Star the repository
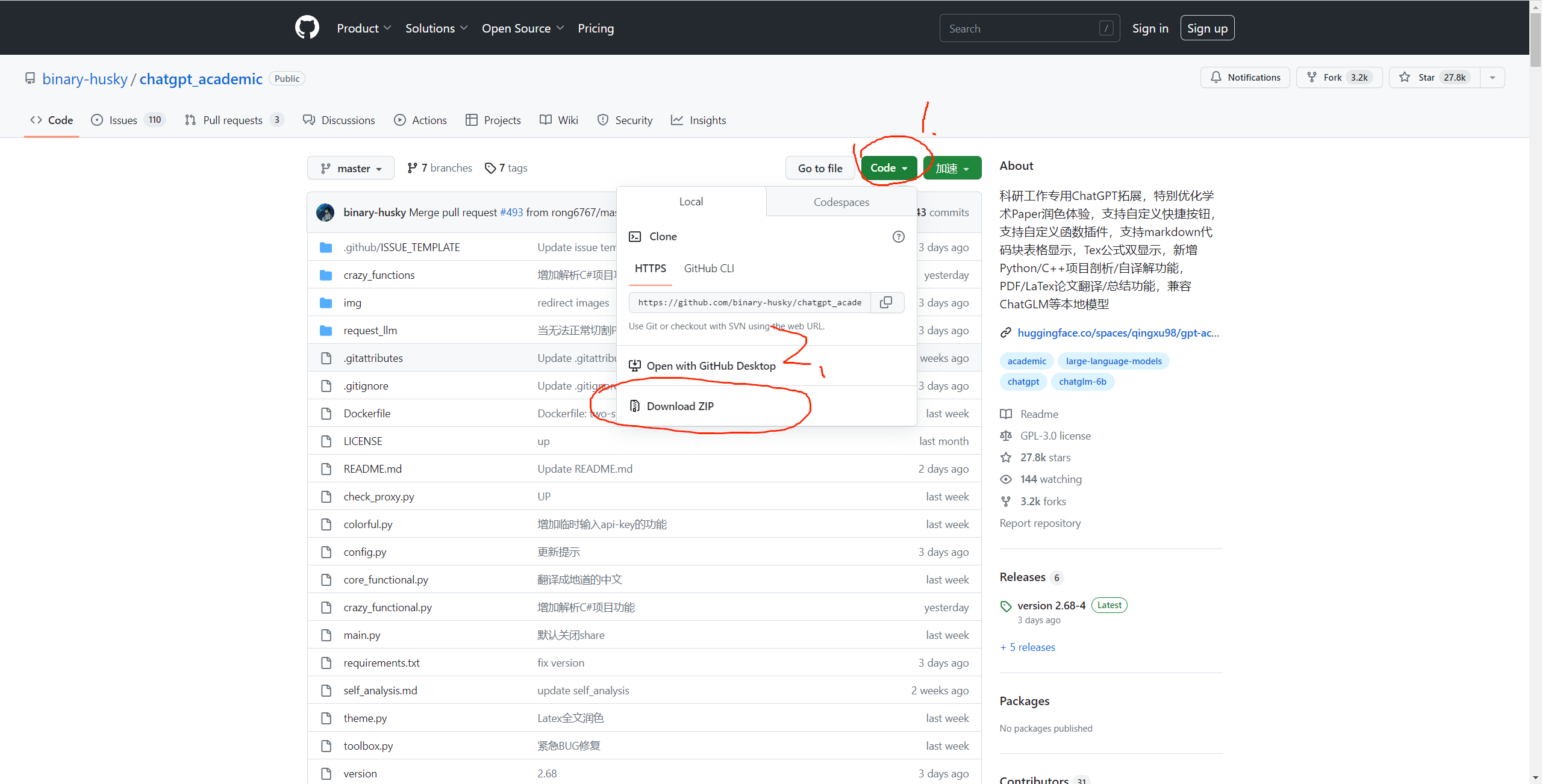This screenshot has height=784, width=1542. pos(1435,77)
